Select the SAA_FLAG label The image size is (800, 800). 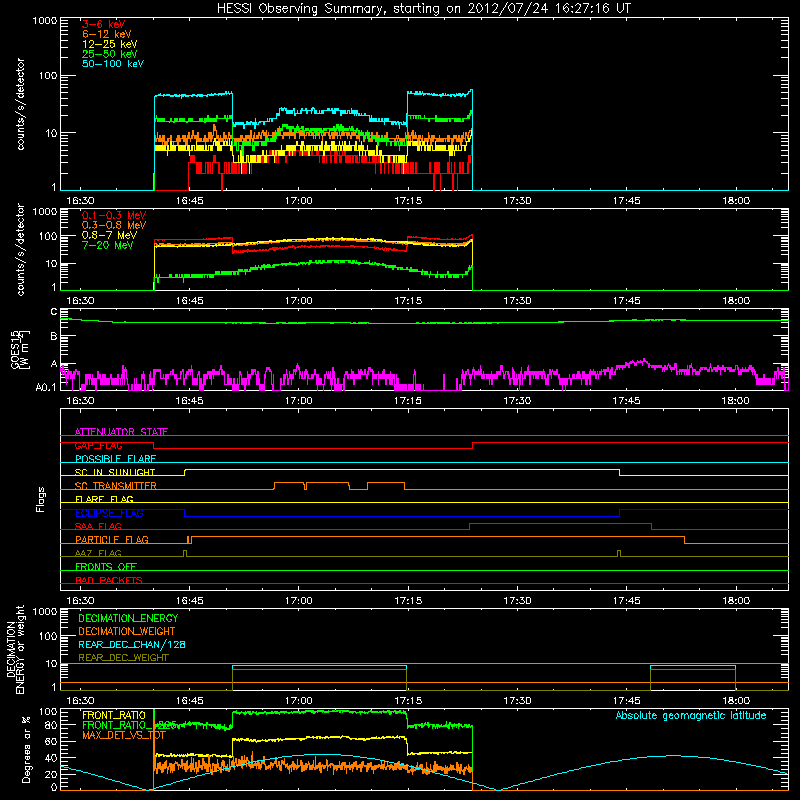[98, 526]
